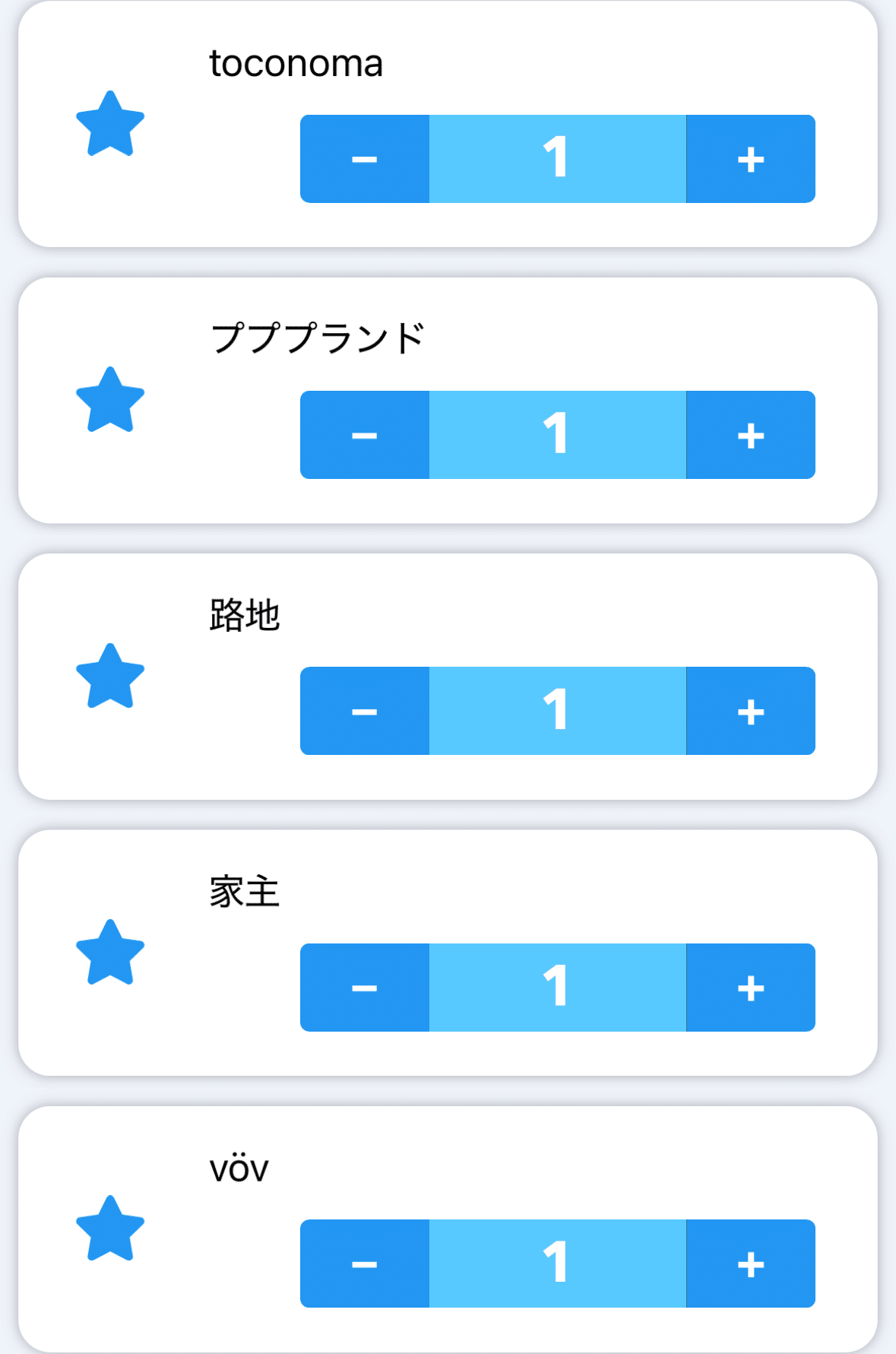
Task: Toggle the favorite star for 家主
Action: click(x=110, y=953)
